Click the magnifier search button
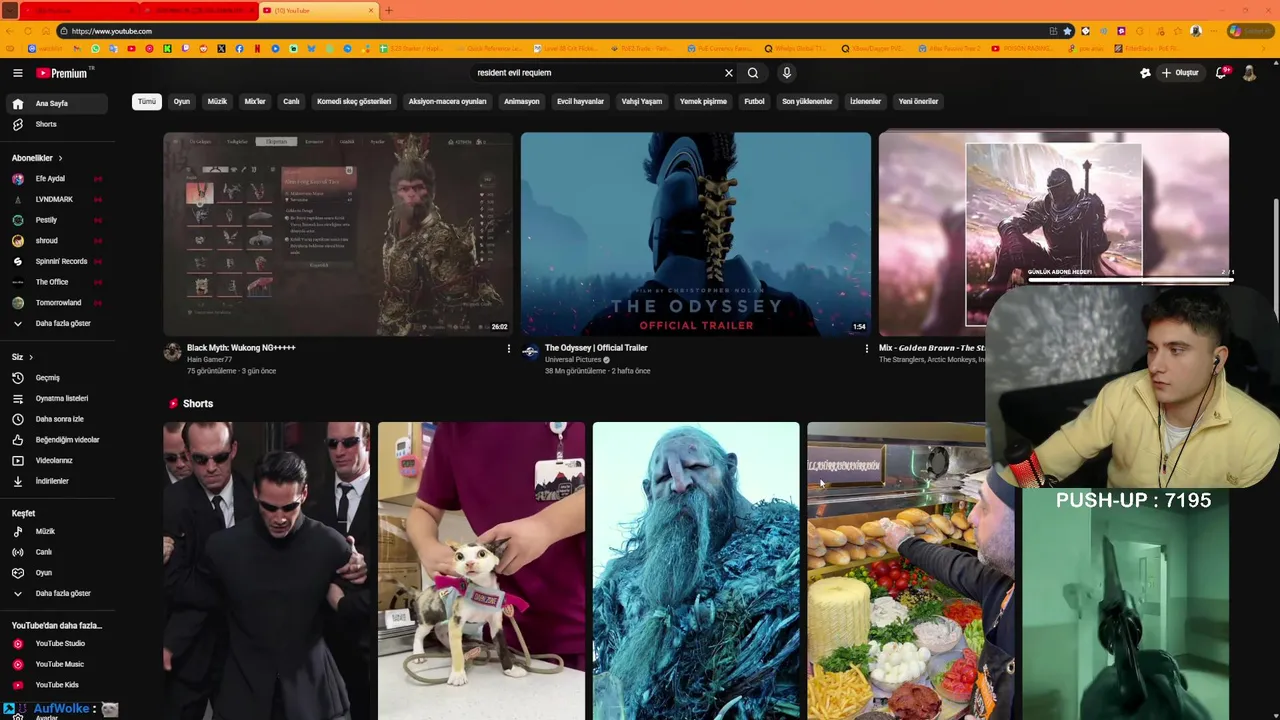The width and height of the screenshot is (1280, 720). 753,73
